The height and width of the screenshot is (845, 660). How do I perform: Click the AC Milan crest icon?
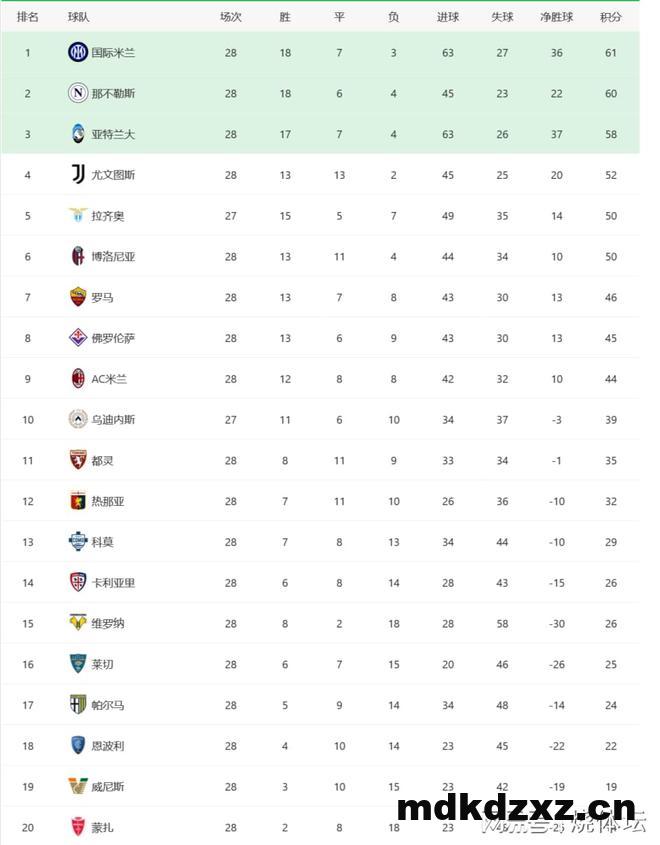tap(78, 379)
